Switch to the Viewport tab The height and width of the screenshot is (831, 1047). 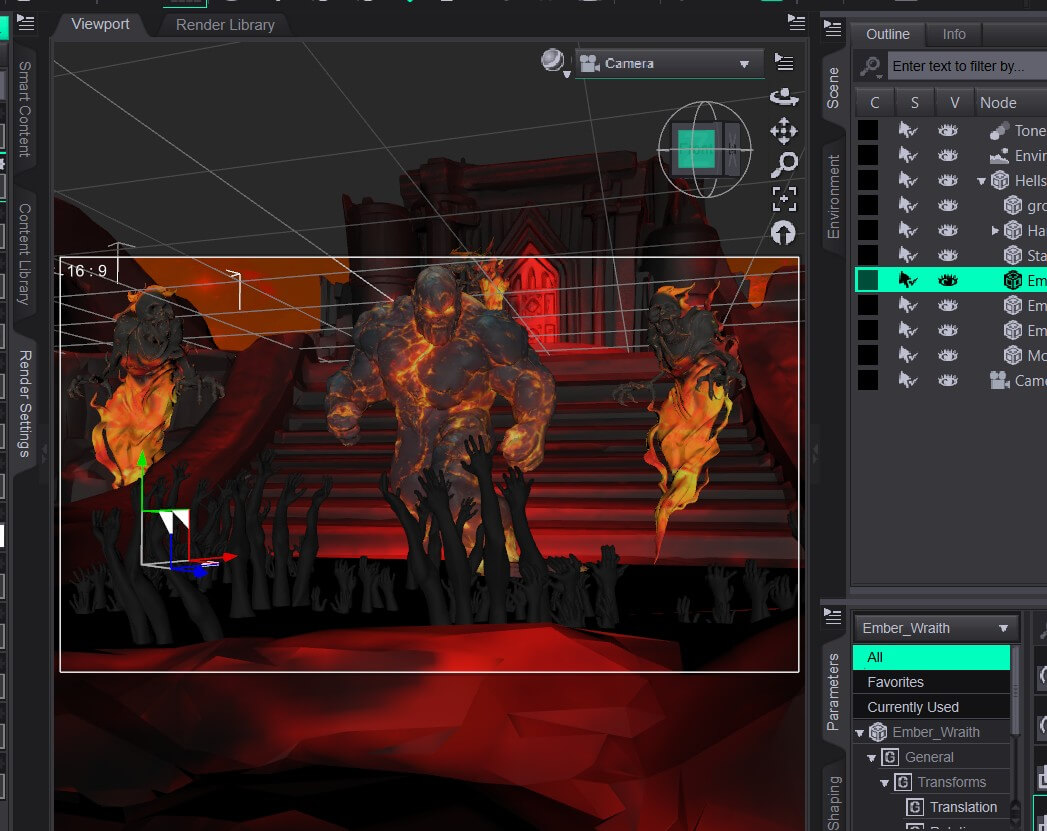100,24
